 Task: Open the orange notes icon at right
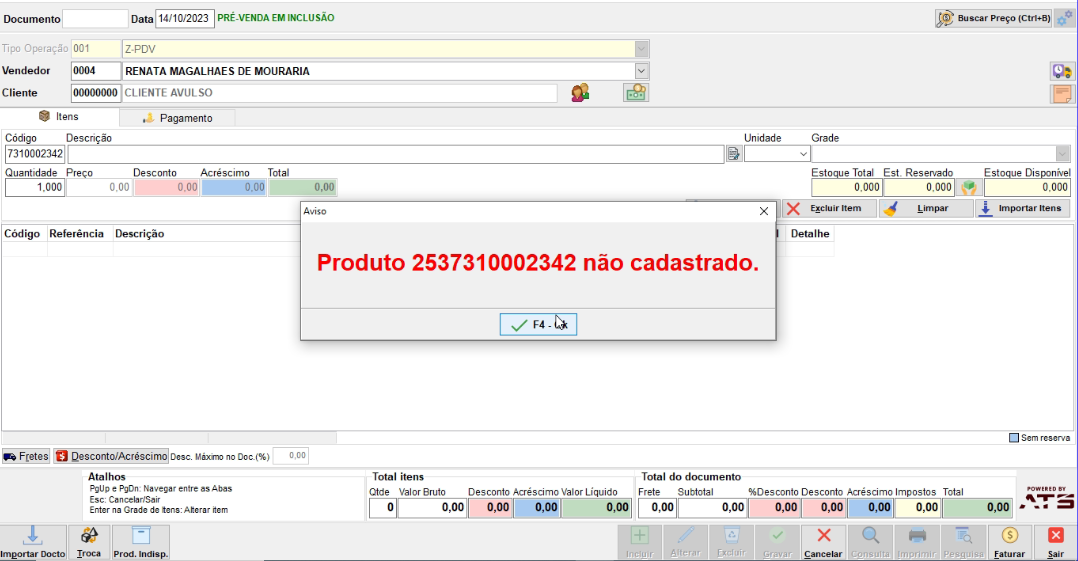point(1062,94)
